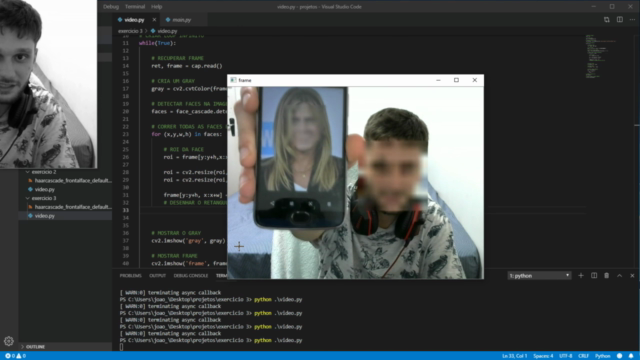Open the Debug menu
The height and width of the screenshot is (360, 640).
pos(111,7)
